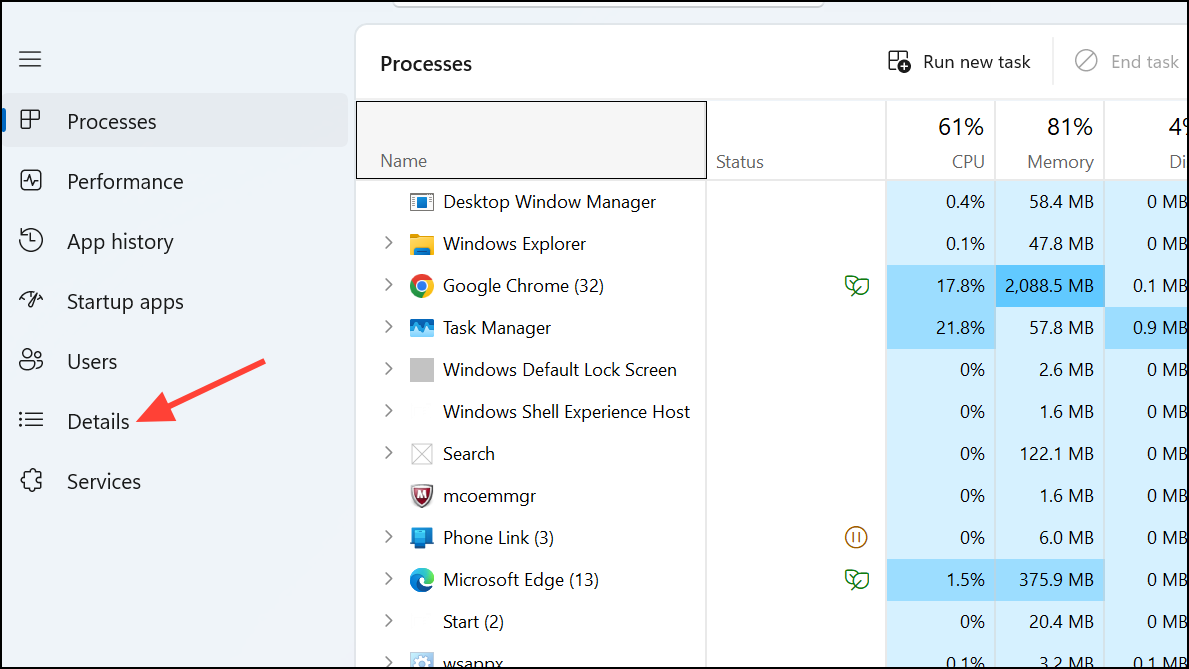
Task: Collapse options for Phone Link group
Action: click(389, 537)
